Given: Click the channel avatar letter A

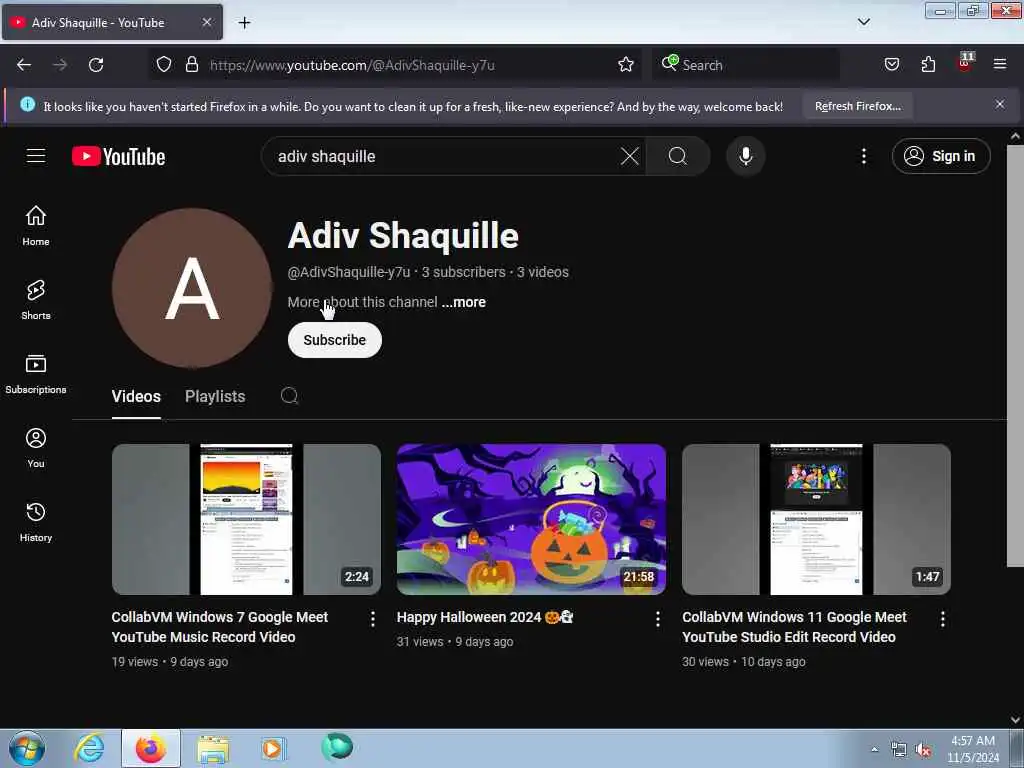Looking at the screenshot, I should click(192, 288).
